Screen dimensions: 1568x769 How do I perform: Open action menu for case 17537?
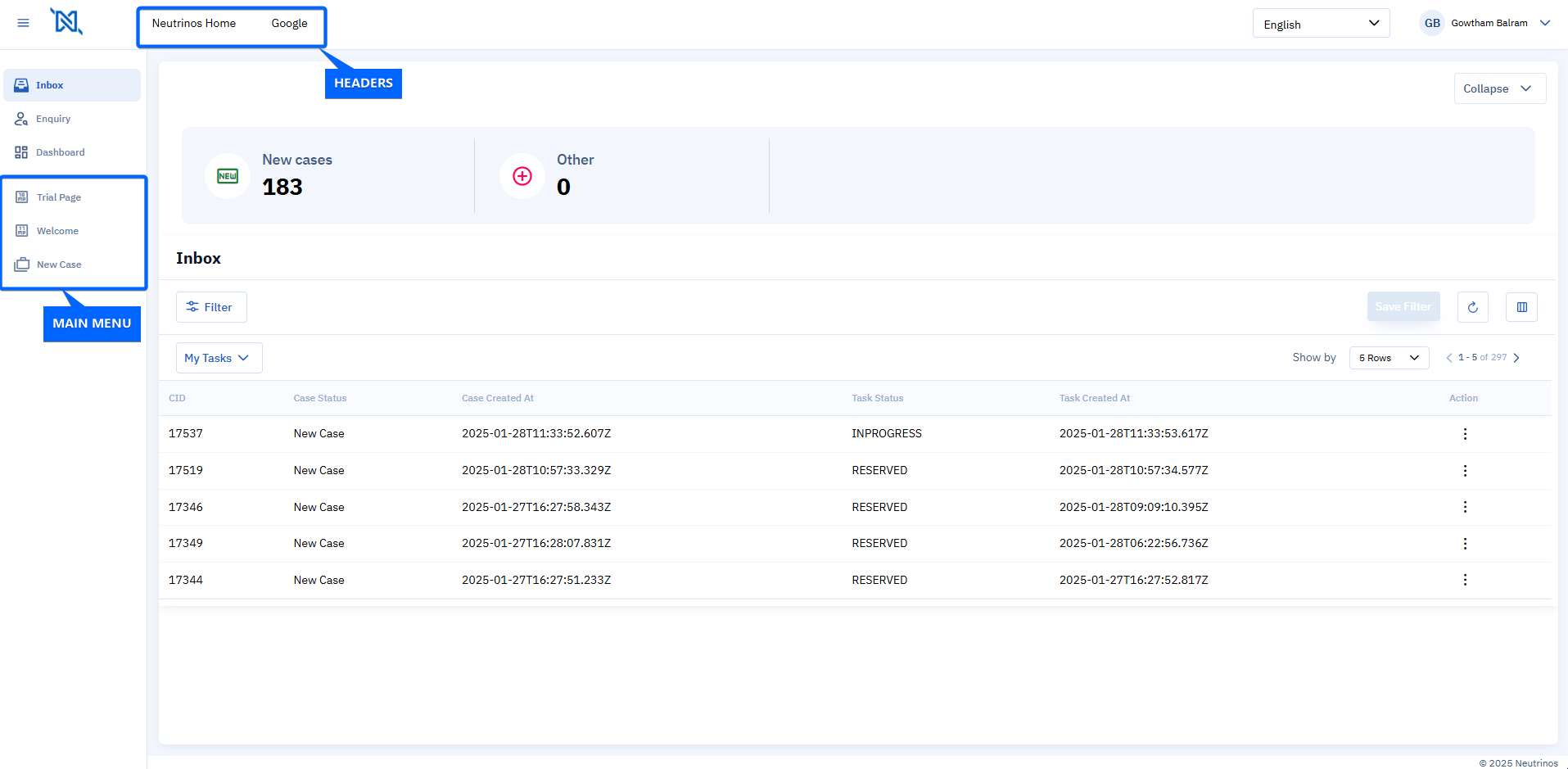click(1465, 434)
